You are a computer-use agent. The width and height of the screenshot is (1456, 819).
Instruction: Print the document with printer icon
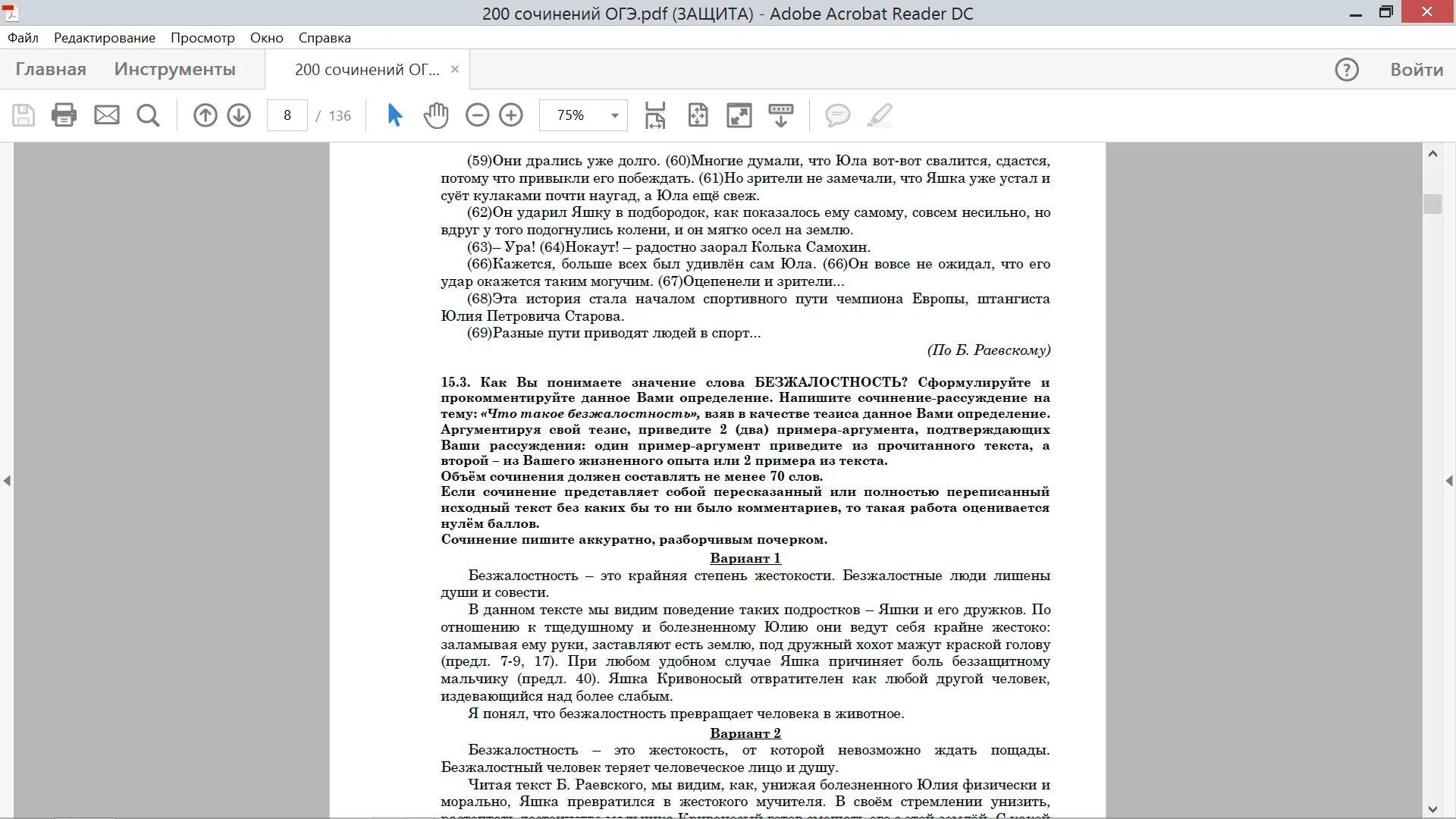[64, 115]
